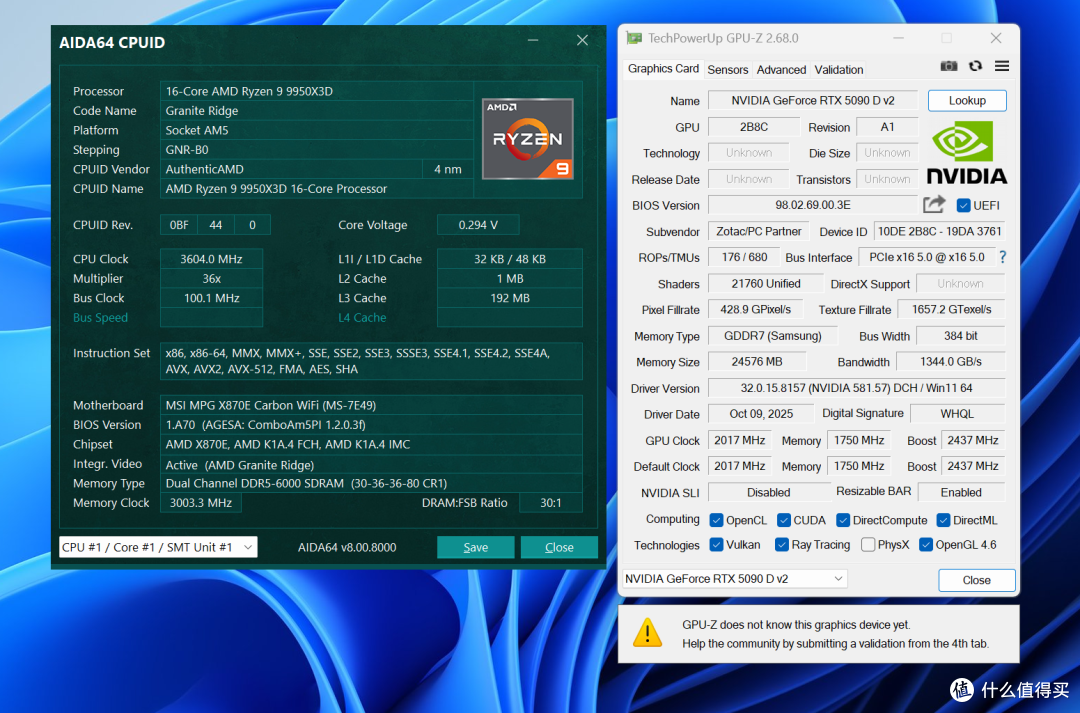Select the Graphics Card tab
This screenshot has height=713, width=1080.
click(663, 69)
